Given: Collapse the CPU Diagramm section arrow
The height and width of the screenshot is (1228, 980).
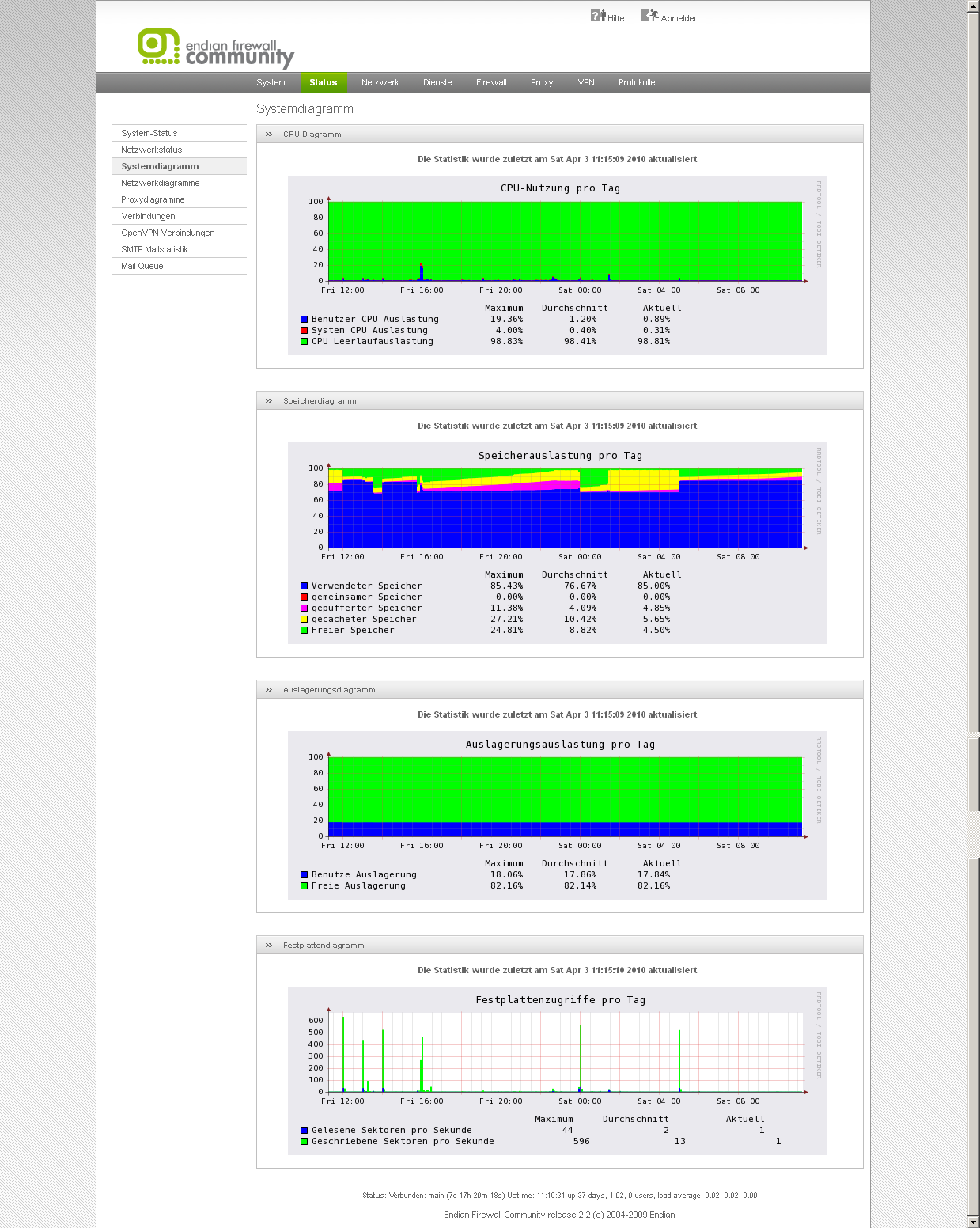Looking at the screenshot, I should click(x=269, y=135).
